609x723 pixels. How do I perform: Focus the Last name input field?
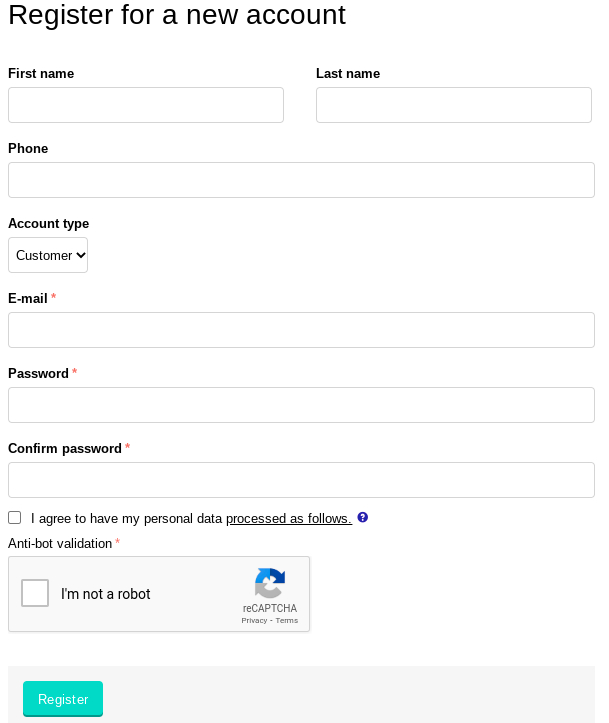click(454, 105)
